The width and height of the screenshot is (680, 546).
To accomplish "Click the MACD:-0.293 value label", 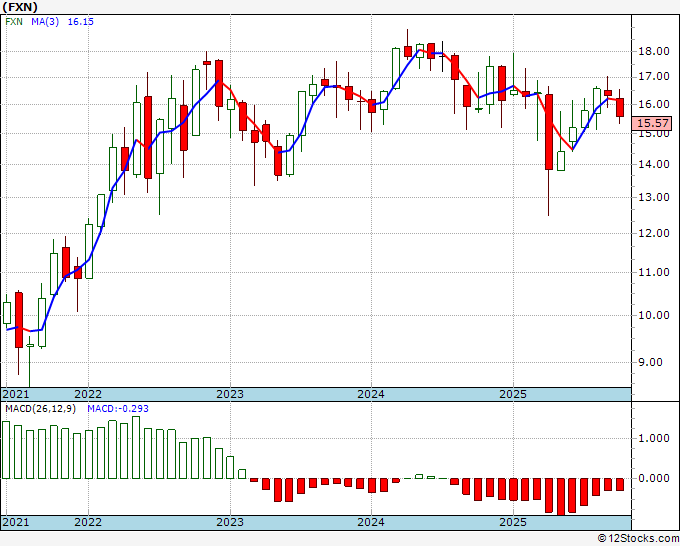I will click(x=118, y=409).
